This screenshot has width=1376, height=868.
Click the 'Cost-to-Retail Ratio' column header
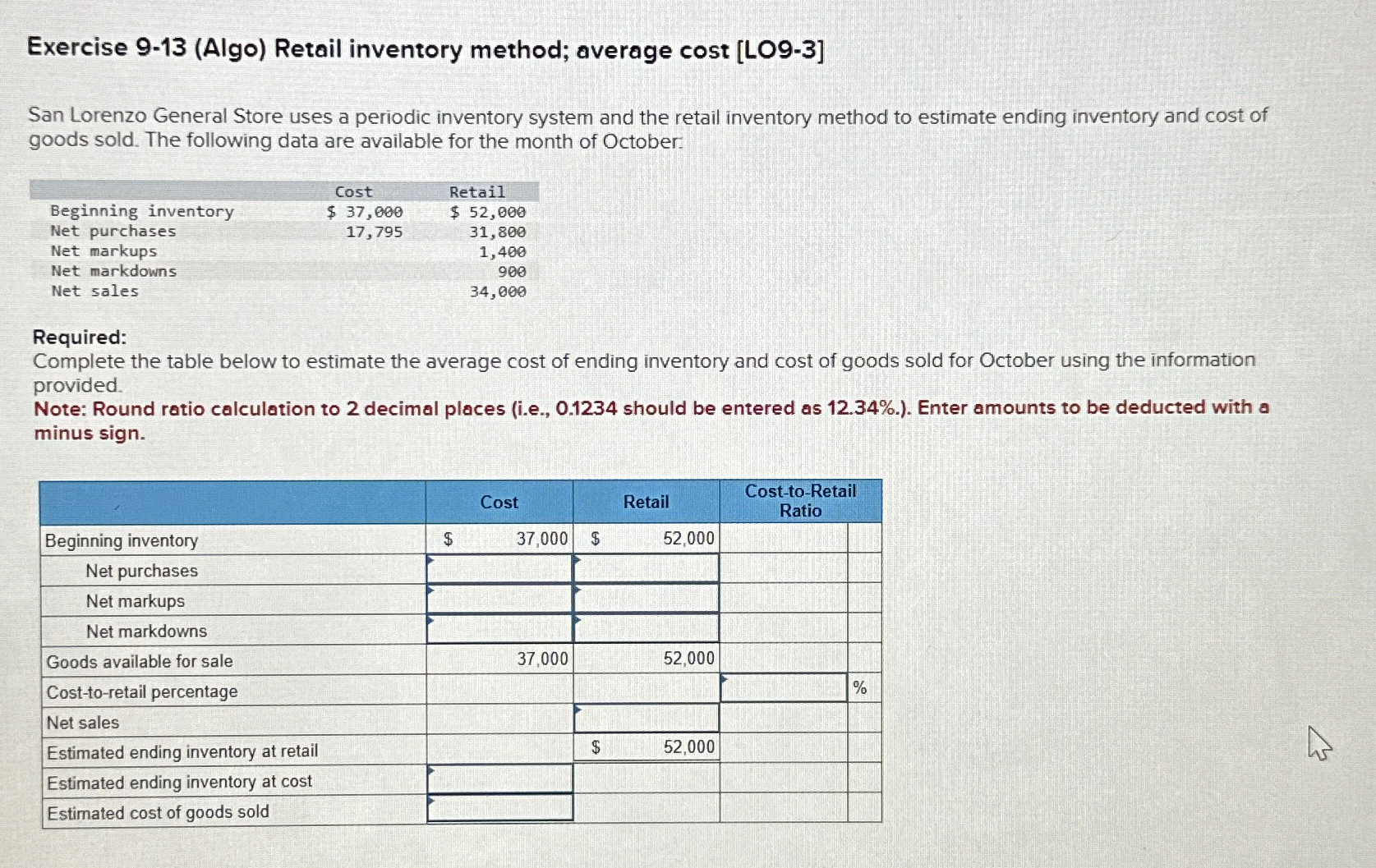800,501
